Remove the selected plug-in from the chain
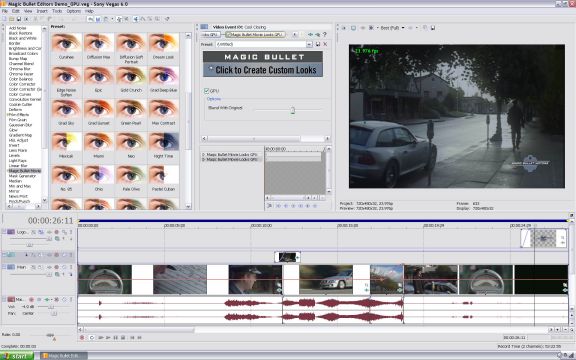 pyautogui.click(x=317, y=35)
